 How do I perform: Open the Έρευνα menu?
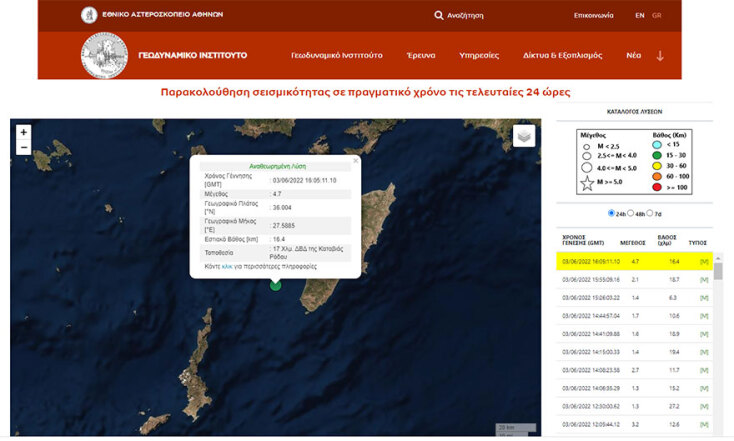[x=421, y=56]
